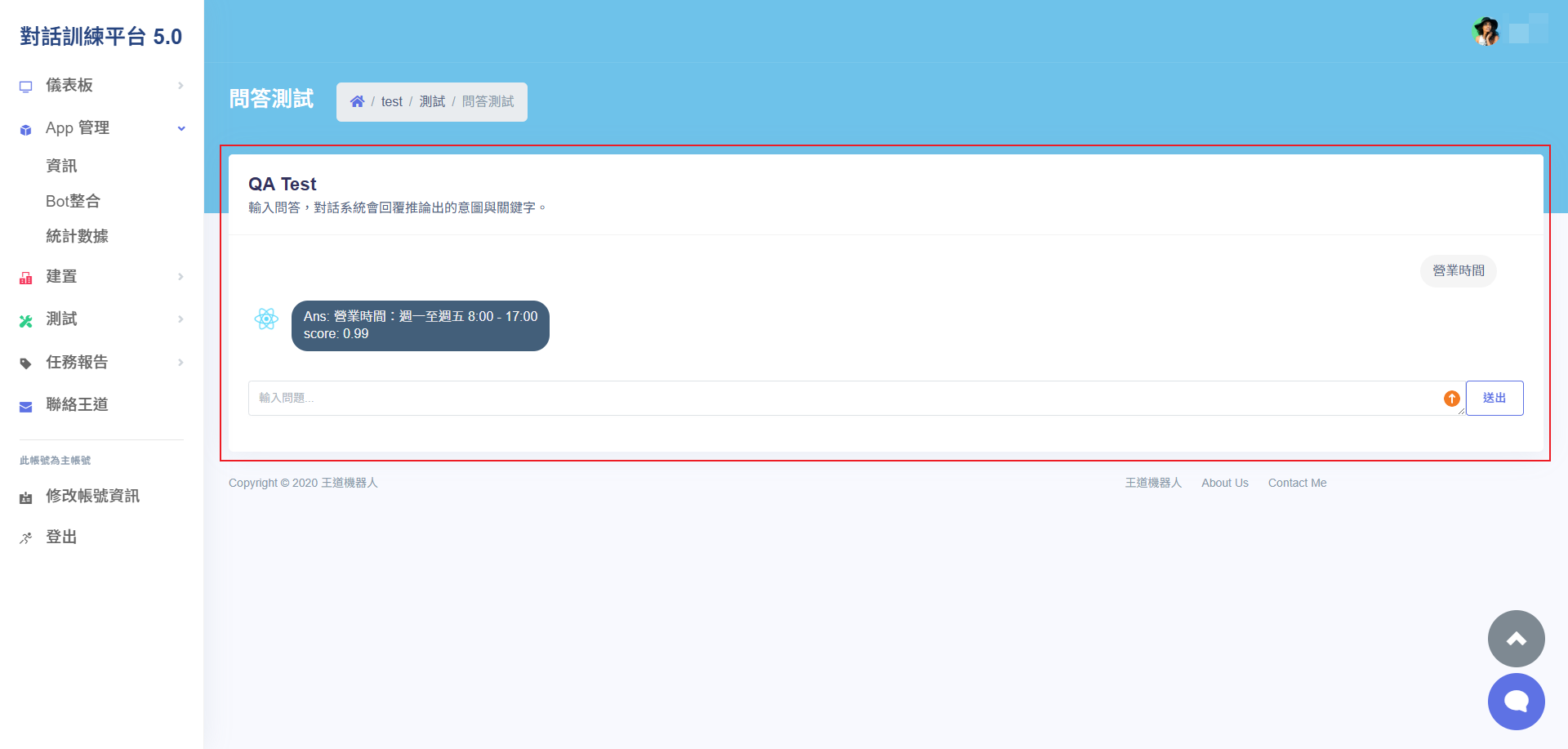Click the tag icon beside 任務報告
Image resolution: width=1568 pixels, height=749 pixels.
(26, 363)
